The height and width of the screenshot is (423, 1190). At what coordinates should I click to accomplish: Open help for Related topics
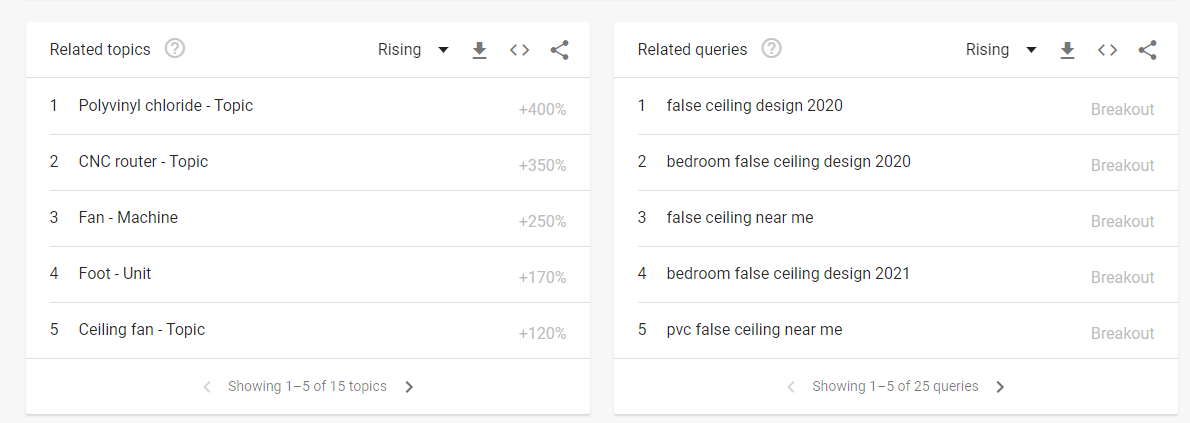click(x=175, y=49)
